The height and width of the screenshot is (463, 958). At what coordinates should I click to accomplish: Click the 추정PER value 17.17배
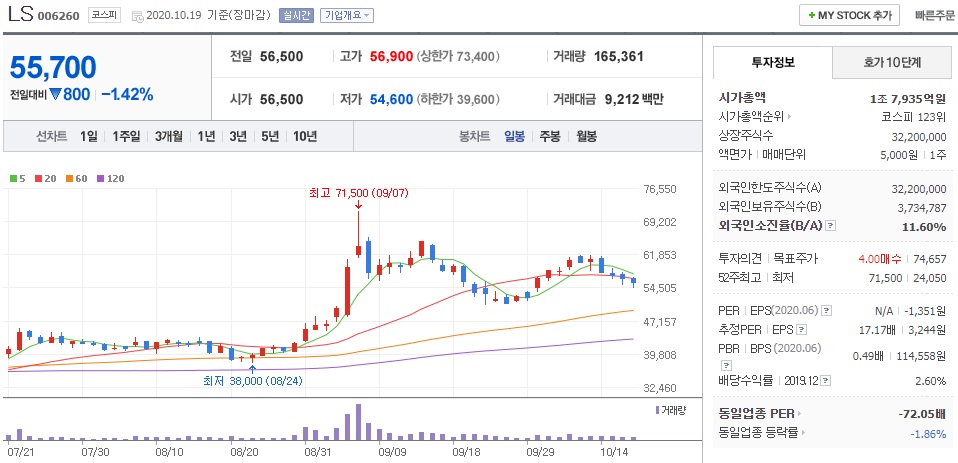877,330
